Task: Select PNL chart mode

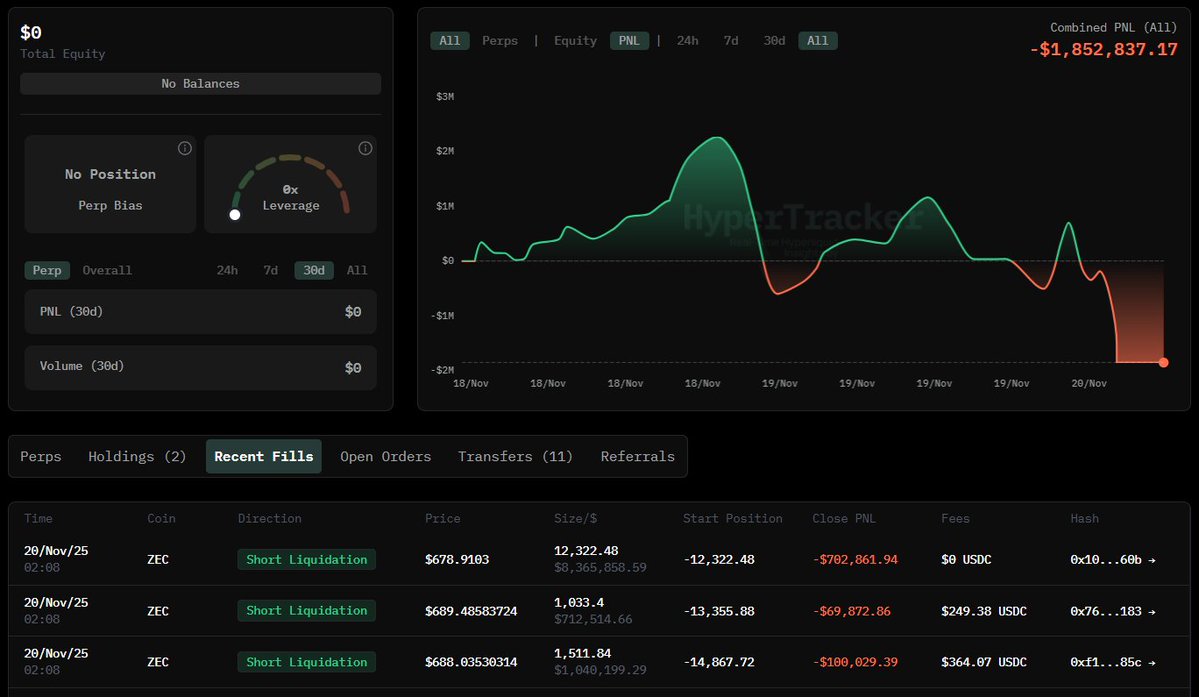Action: tap(630, 41)
